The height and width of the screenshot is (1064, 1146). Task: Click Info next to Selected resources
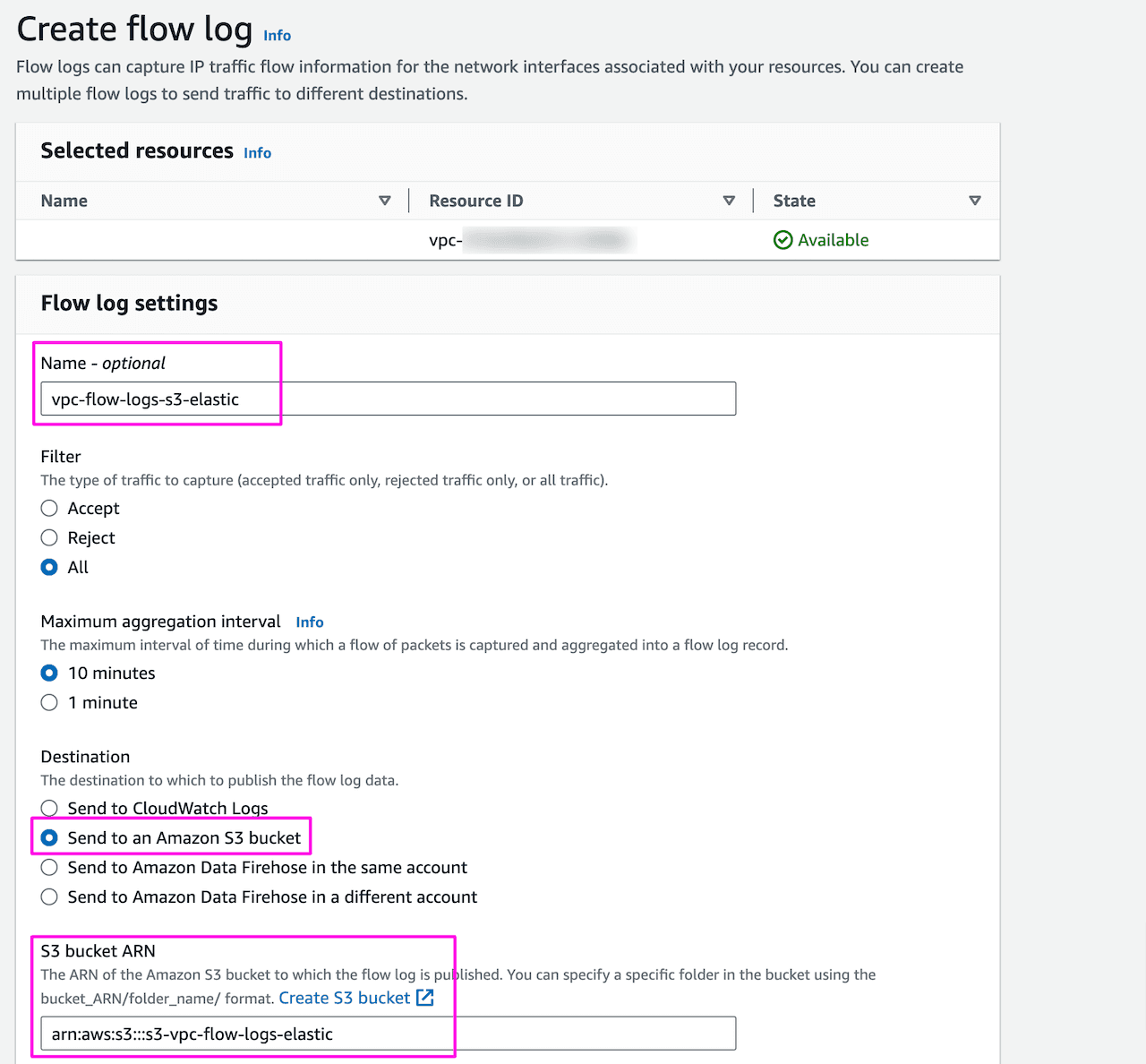(x=257, y=152)
